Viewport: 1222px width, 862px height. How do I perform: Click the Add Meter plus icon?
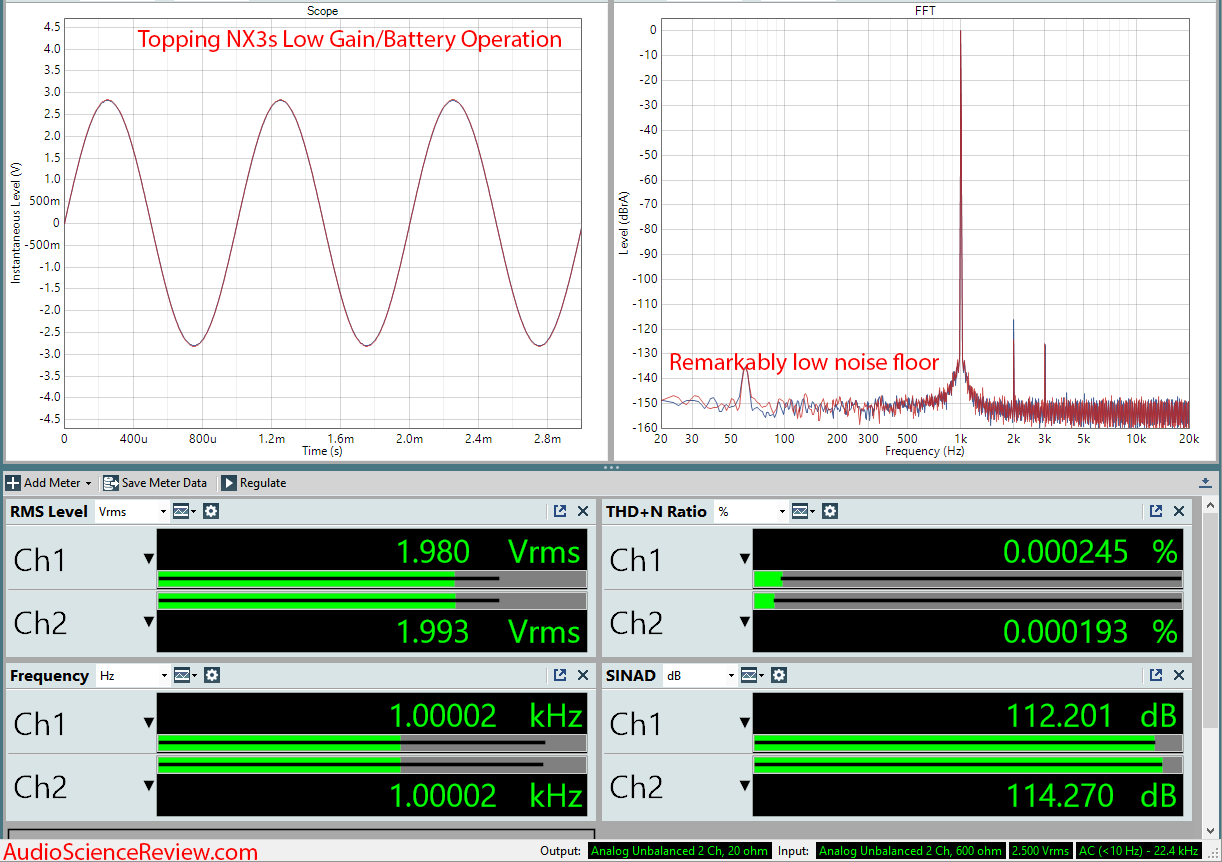[x=13, y=483]
